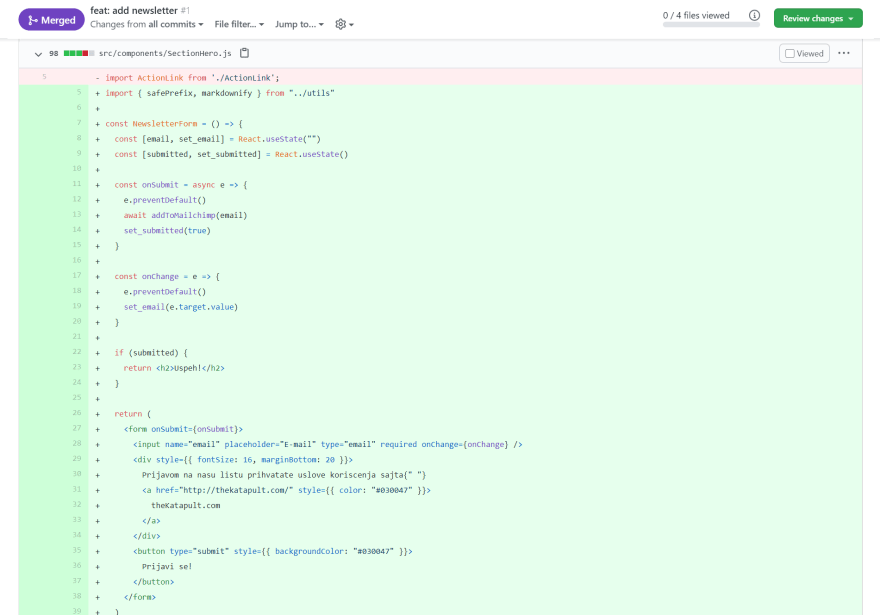The width and height of the screenshot is (880, 615).
Task: Click new line number 22
Action: (x=77, y=352)
